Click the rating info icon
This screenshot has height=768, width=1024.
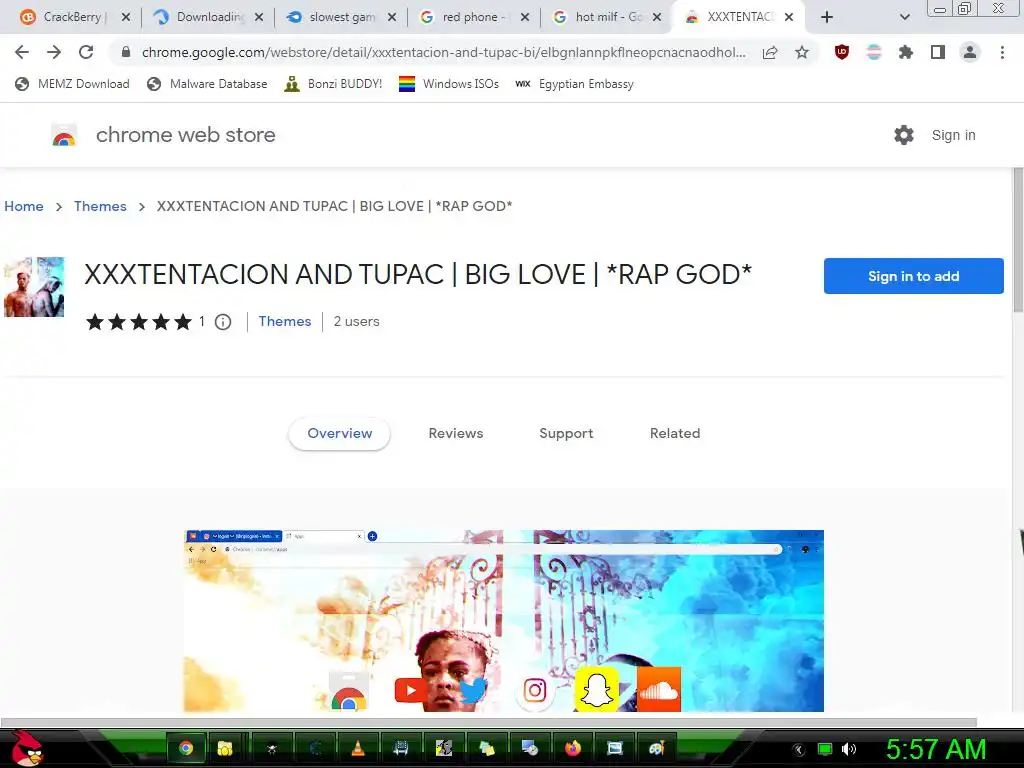point(223,322)
